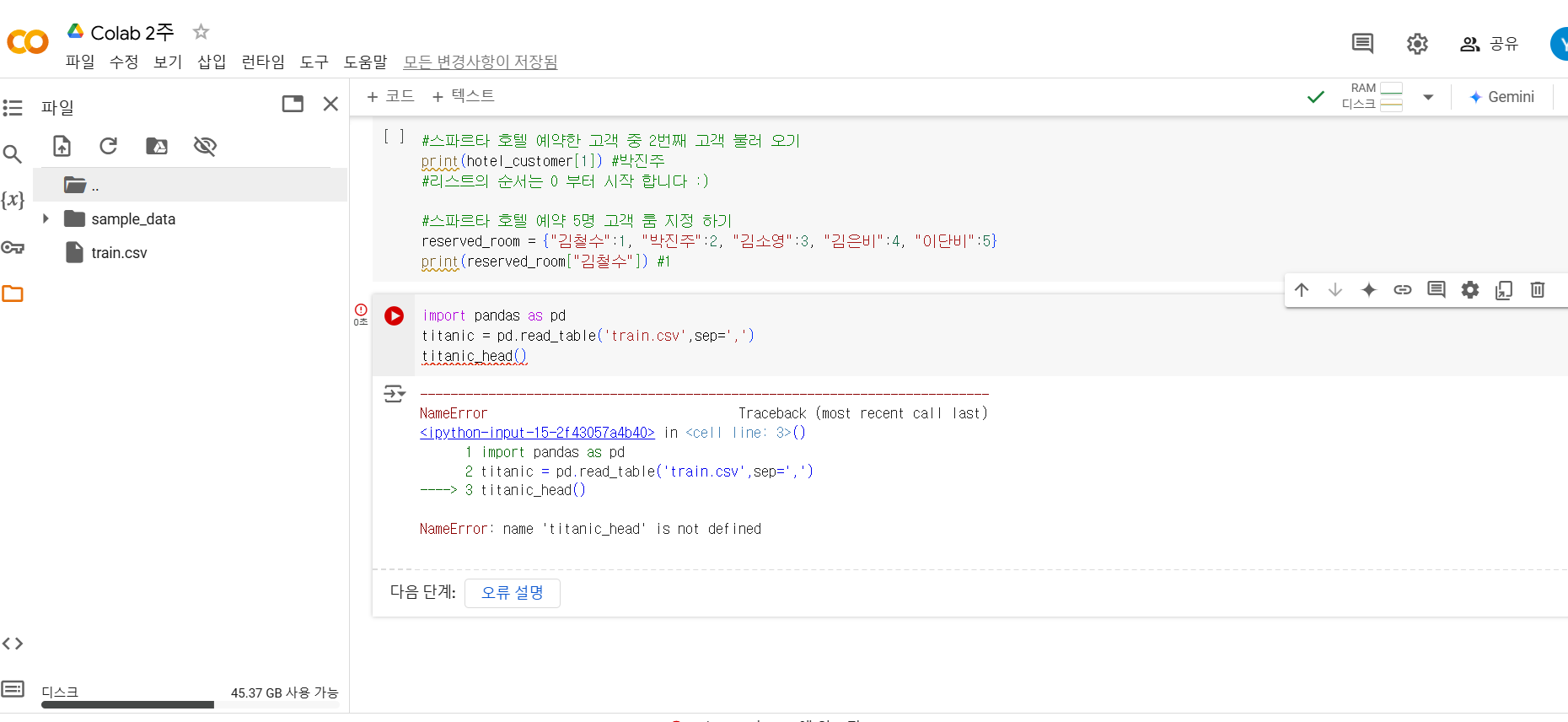Move cell down arrow
This screenshot has width=1568, height=722.
1335,290
